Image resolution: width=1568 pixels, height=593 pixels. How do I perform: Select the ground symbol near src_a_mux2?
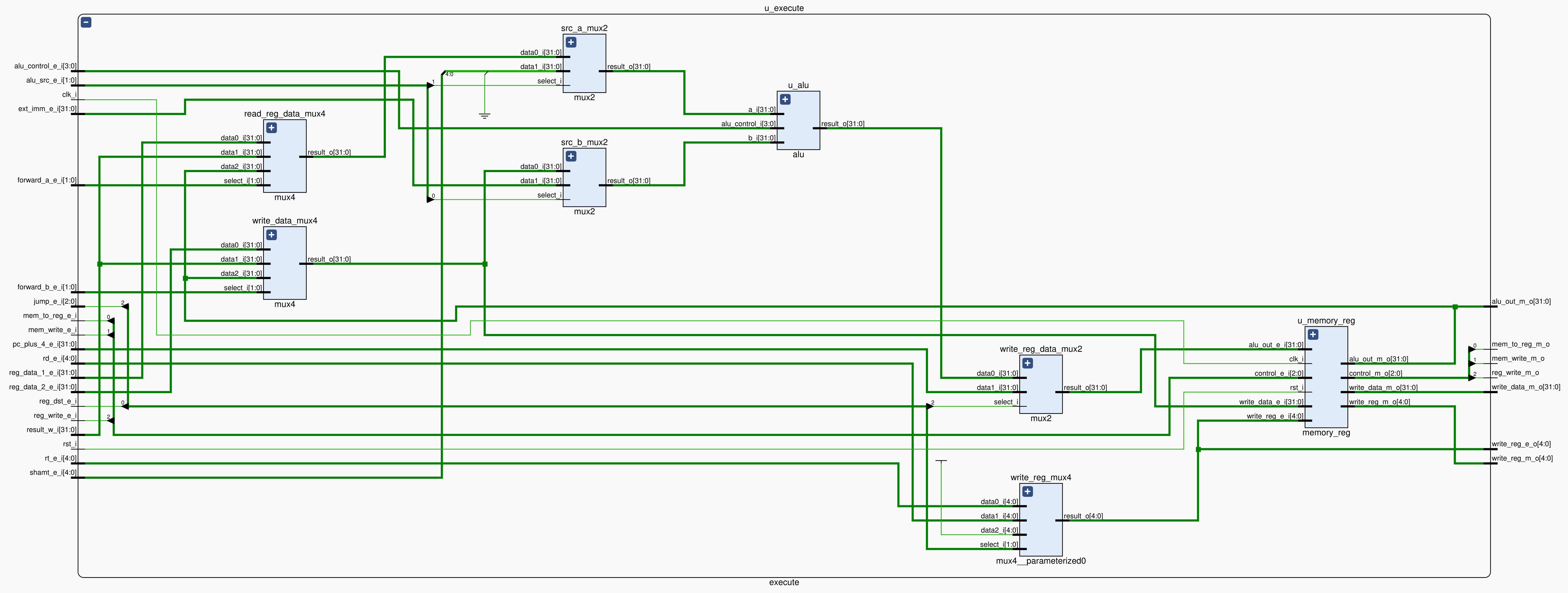(x=484, y=115)
